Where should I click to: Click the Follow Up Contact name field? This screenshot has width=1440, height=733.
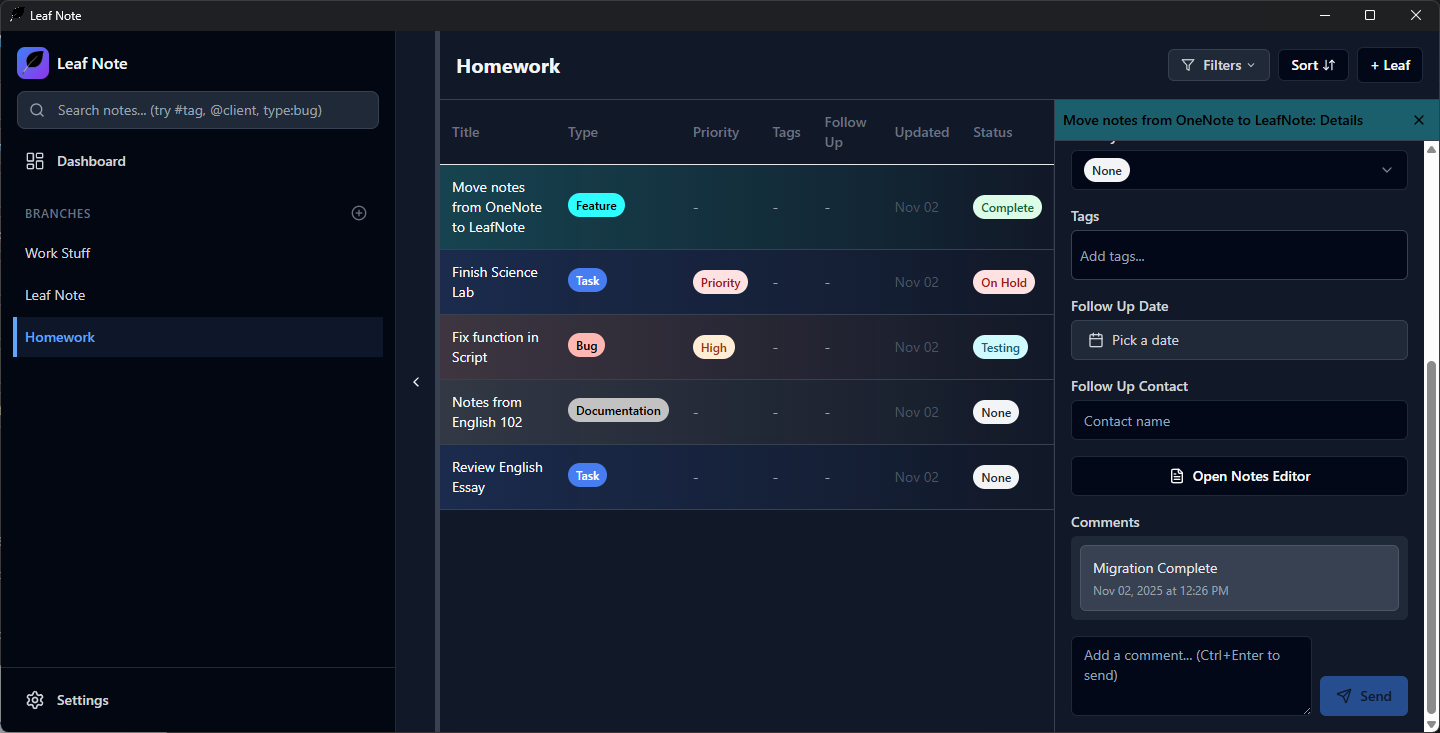click(1238, 421)
